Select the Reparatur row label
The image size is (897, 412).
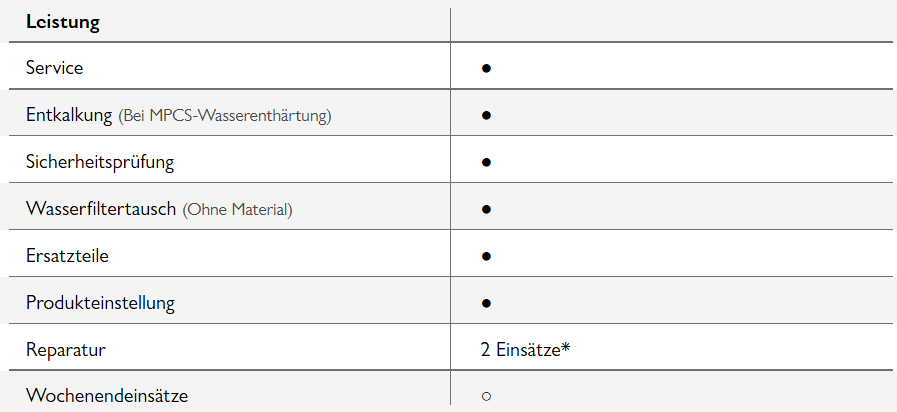tap(65, 350)
